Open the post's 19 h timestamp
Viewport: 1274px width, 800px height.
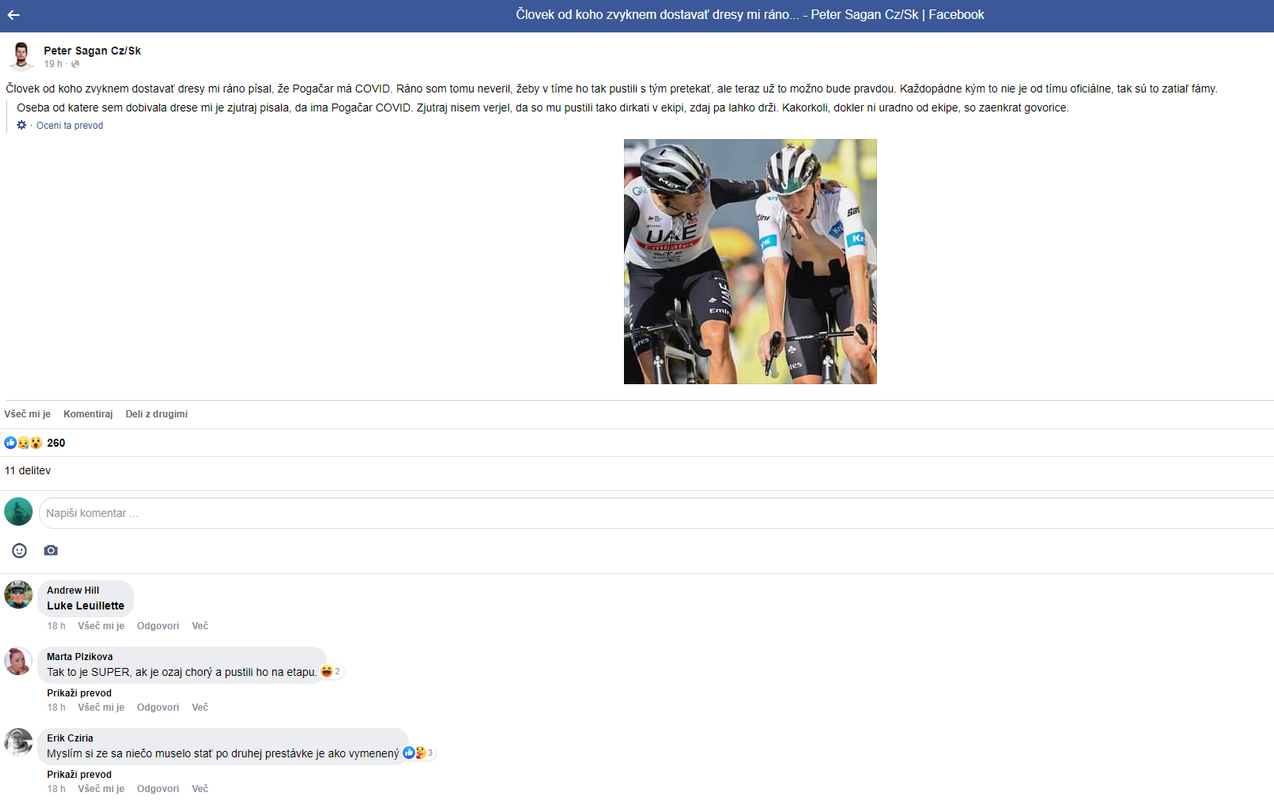(x=53, y=64)
